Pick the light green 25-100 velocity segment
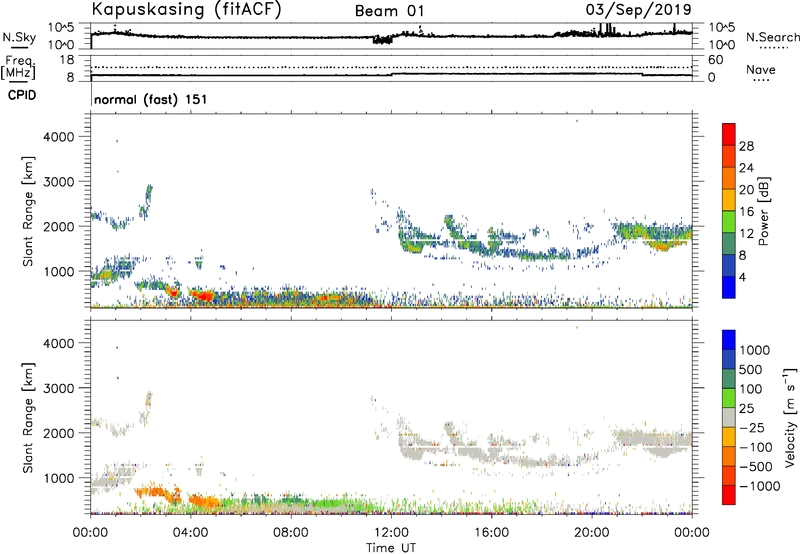The height and width of the screenshot is (554, 800). [x=729, y=398]
